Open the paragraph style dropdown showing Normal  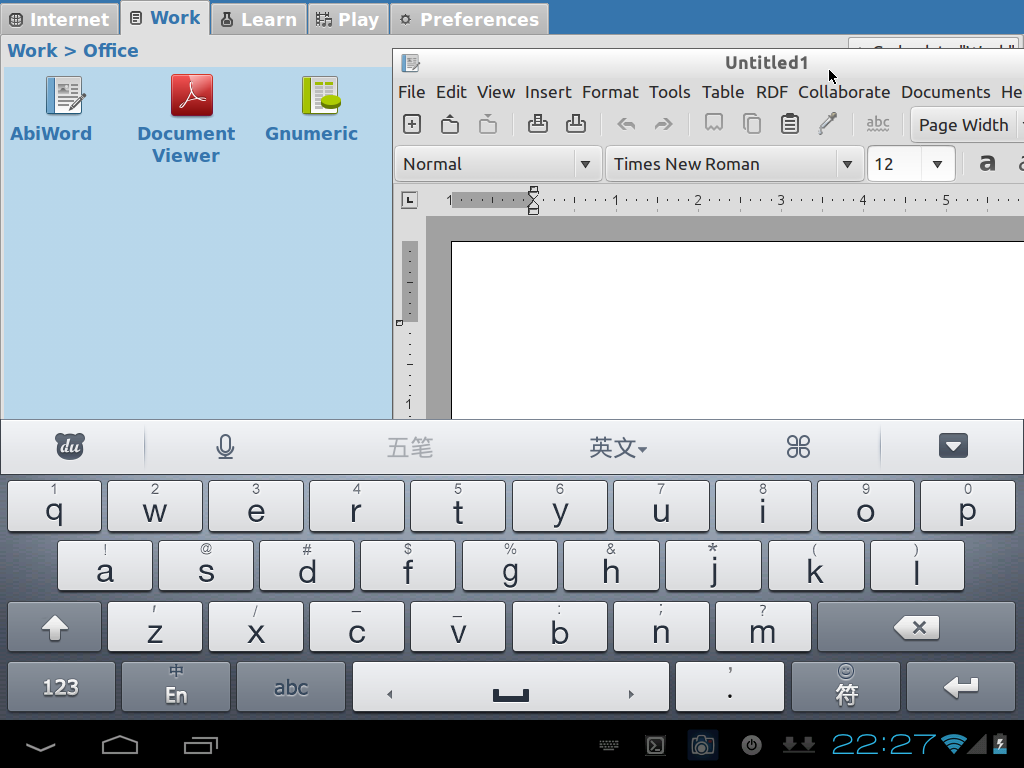click(498, 164)
